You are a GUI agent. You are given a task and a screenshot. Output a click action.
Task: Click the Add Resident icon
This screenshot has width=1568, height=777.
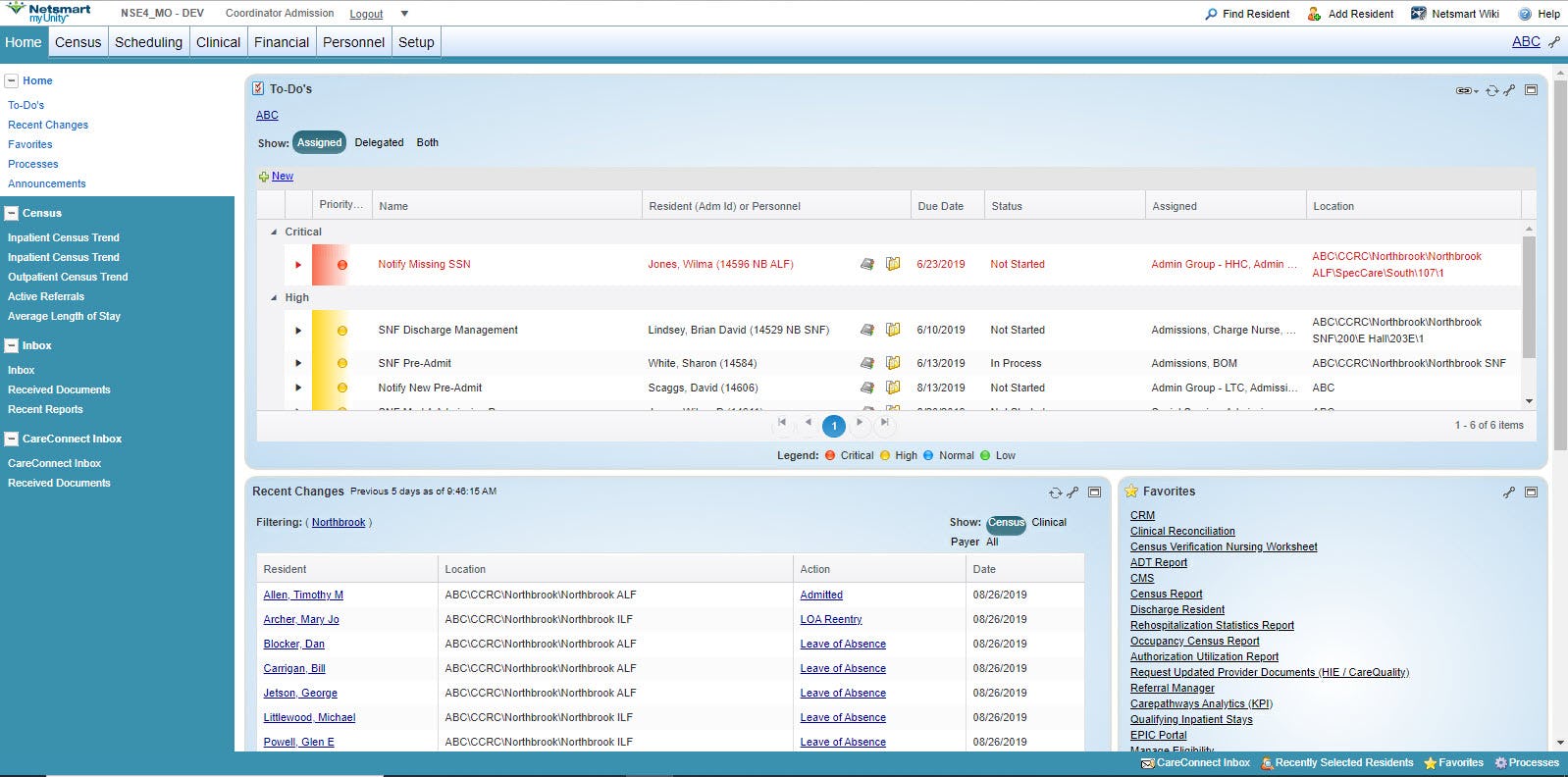tap(1314, 14)
